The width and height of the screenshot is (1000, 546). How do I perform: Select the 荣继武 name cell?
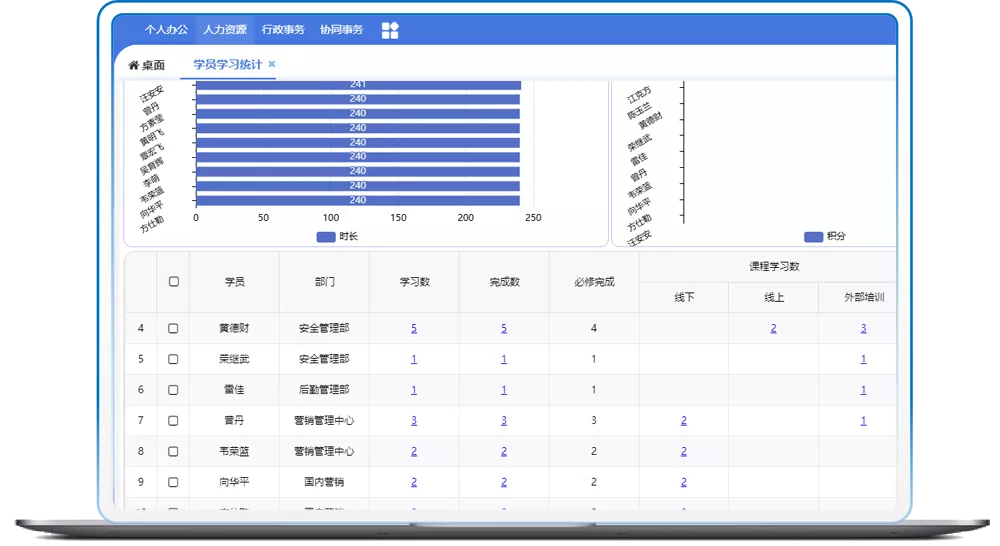click(234, 359)
